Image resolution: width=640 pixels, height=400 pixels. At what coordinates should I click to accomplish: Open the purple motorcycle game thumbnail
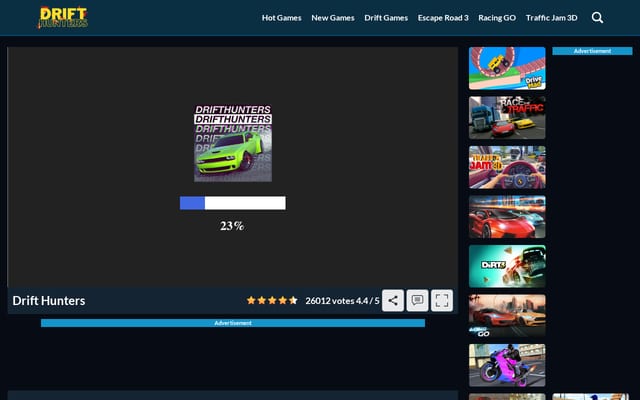[507, 365]
